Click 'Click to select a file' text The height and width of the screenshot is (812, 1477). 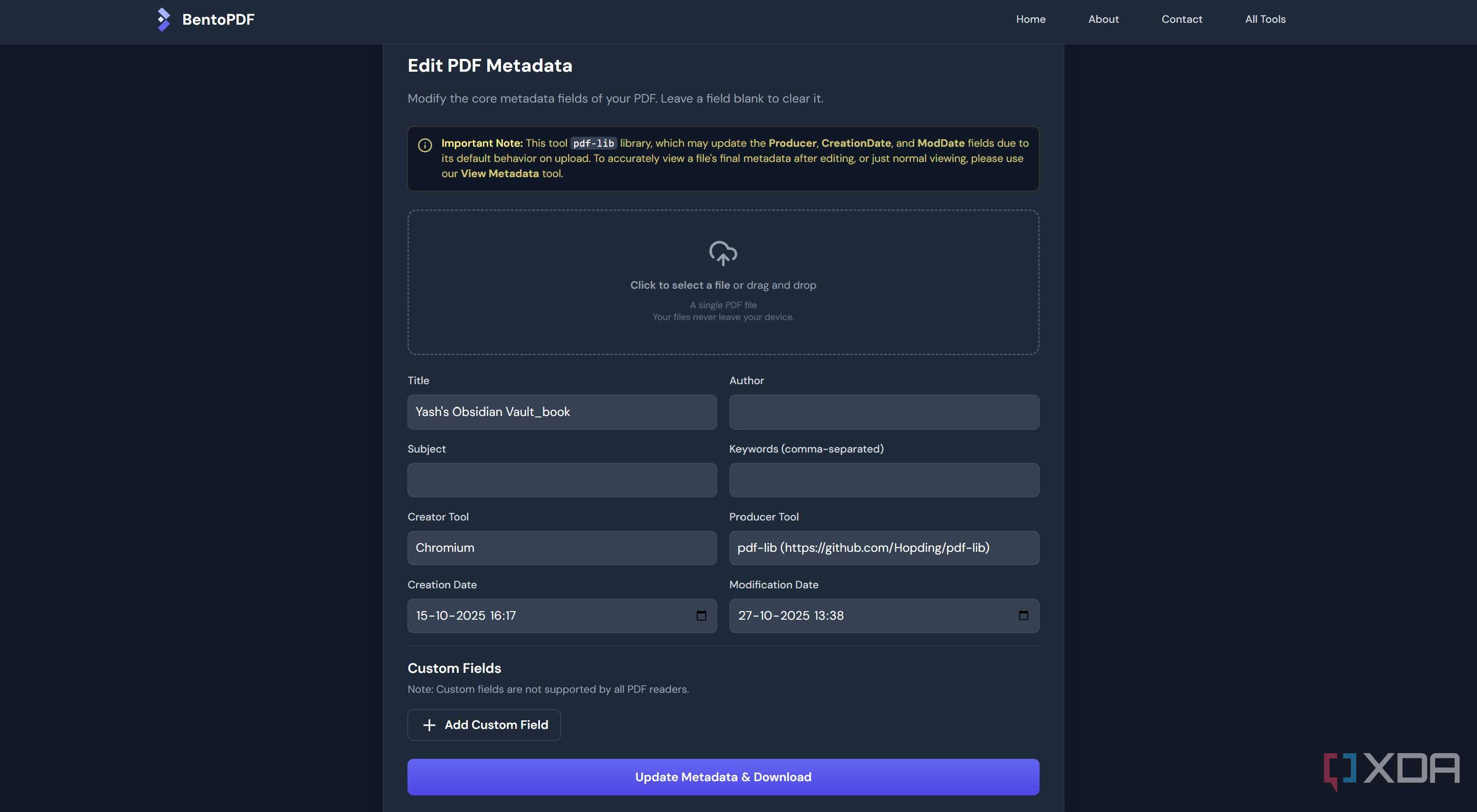tap(680, 285)
